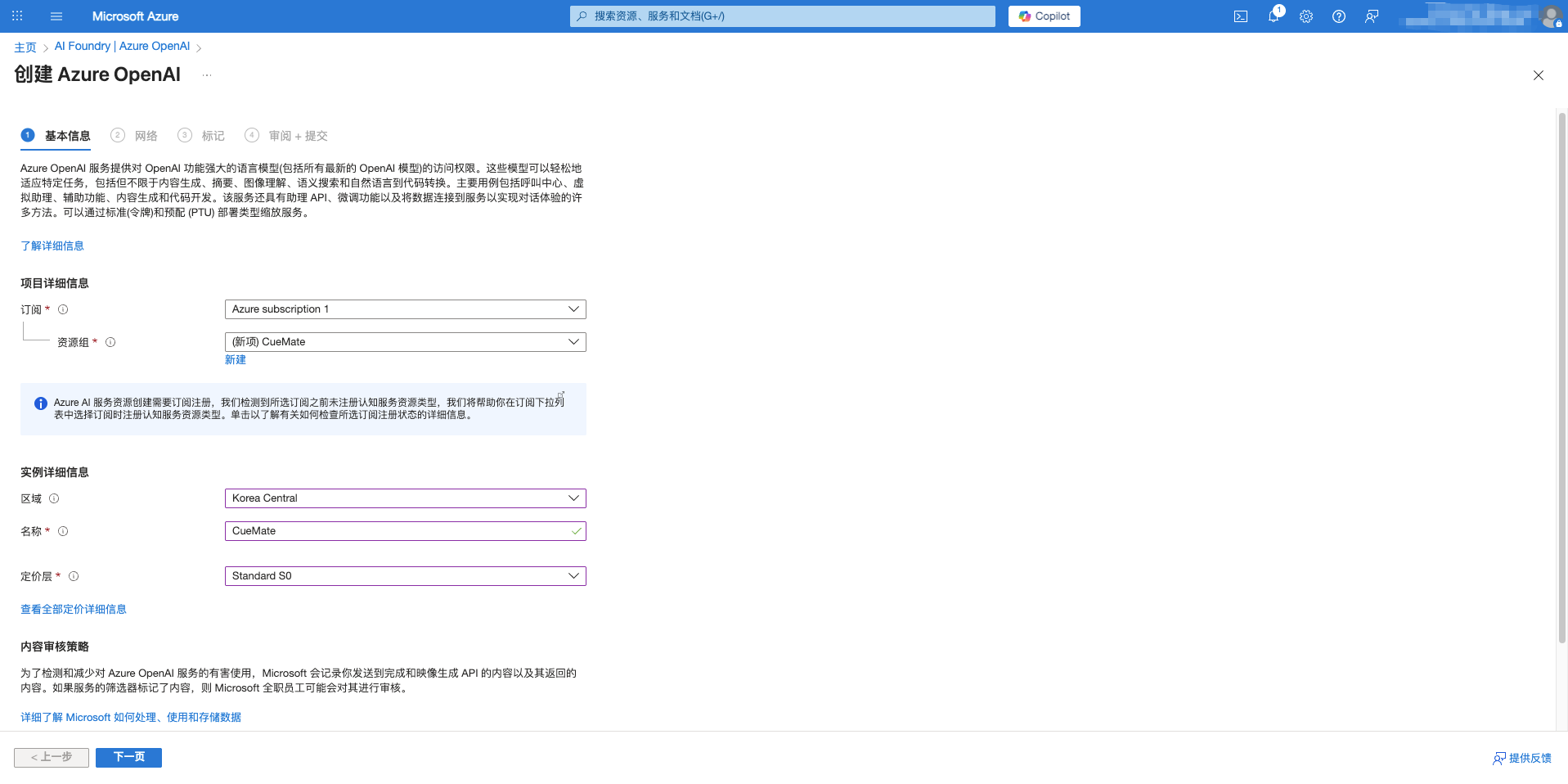This screenshot has width=1568, height=784.
Task: Open the notifications bell with badge 1
Action: click(x=1274, y=16)
